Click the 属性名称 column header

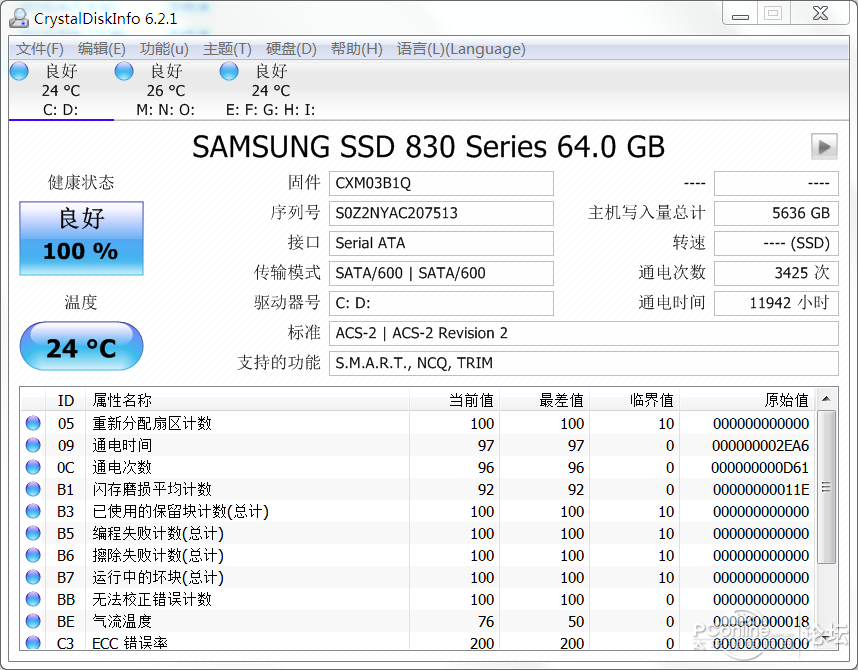[x=247, y=400]
